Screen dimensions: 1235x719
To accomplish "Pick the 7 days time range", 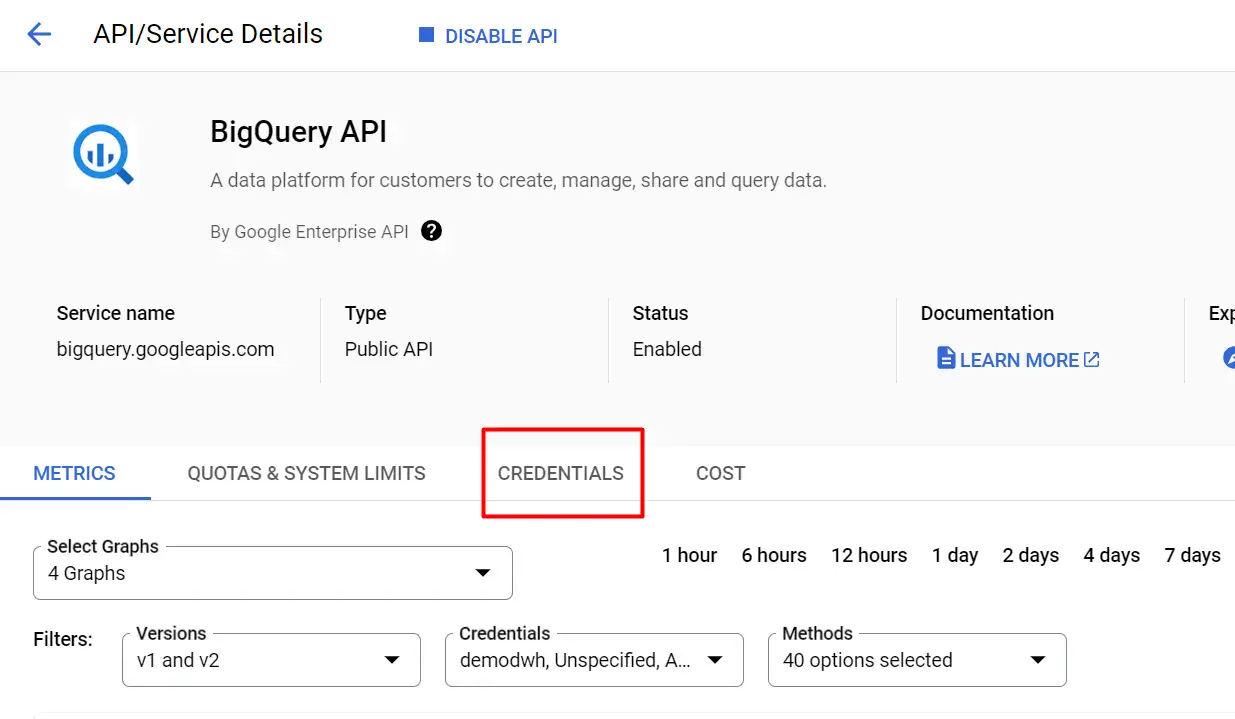I will tap(1193, 555).
